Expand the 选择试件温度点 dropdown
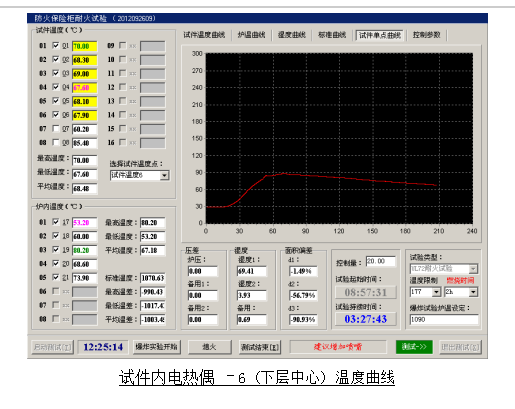 tap(164, 175)
